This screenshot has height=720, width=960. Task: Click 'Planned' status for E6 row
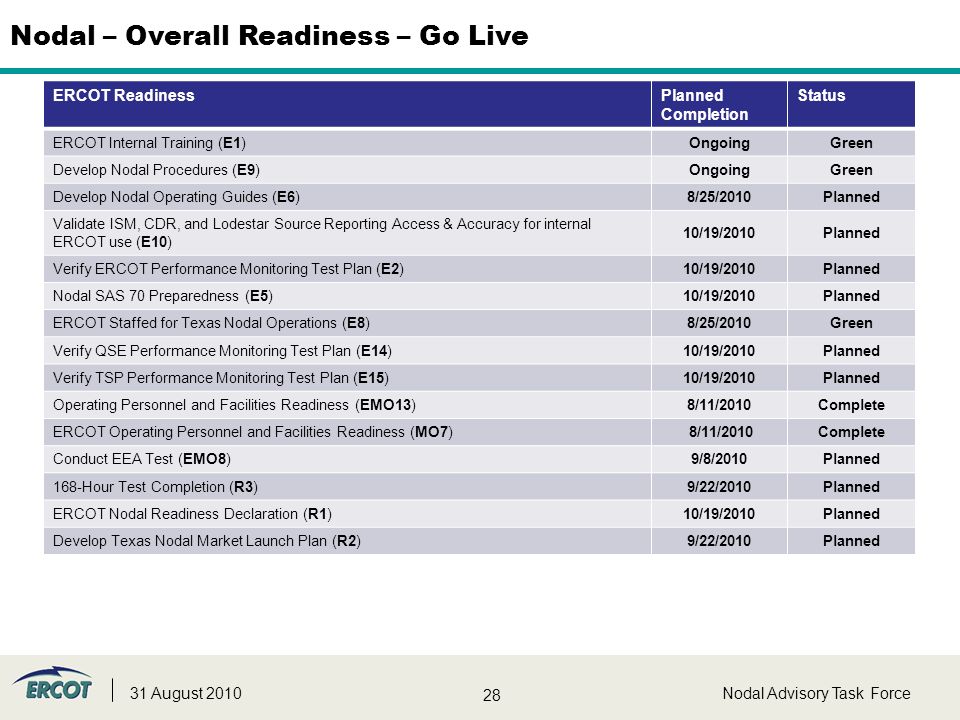point(851,197)
